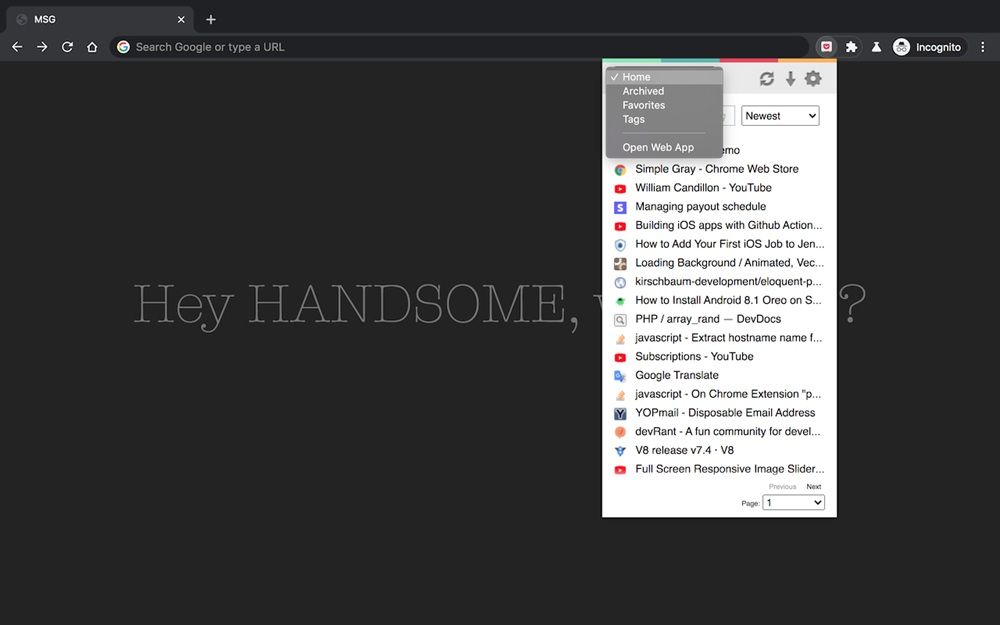
Task: Click the Chrome home icon
Action: pyautogui.click(x=91, y=46)
